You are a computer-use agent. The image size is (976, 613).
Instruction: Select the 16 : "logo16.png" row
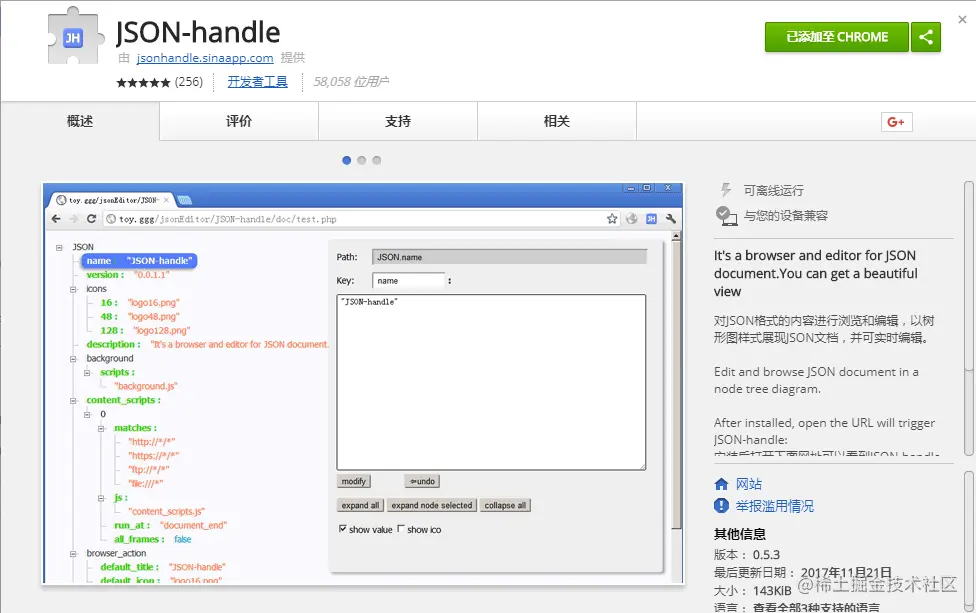click(139, 302)
